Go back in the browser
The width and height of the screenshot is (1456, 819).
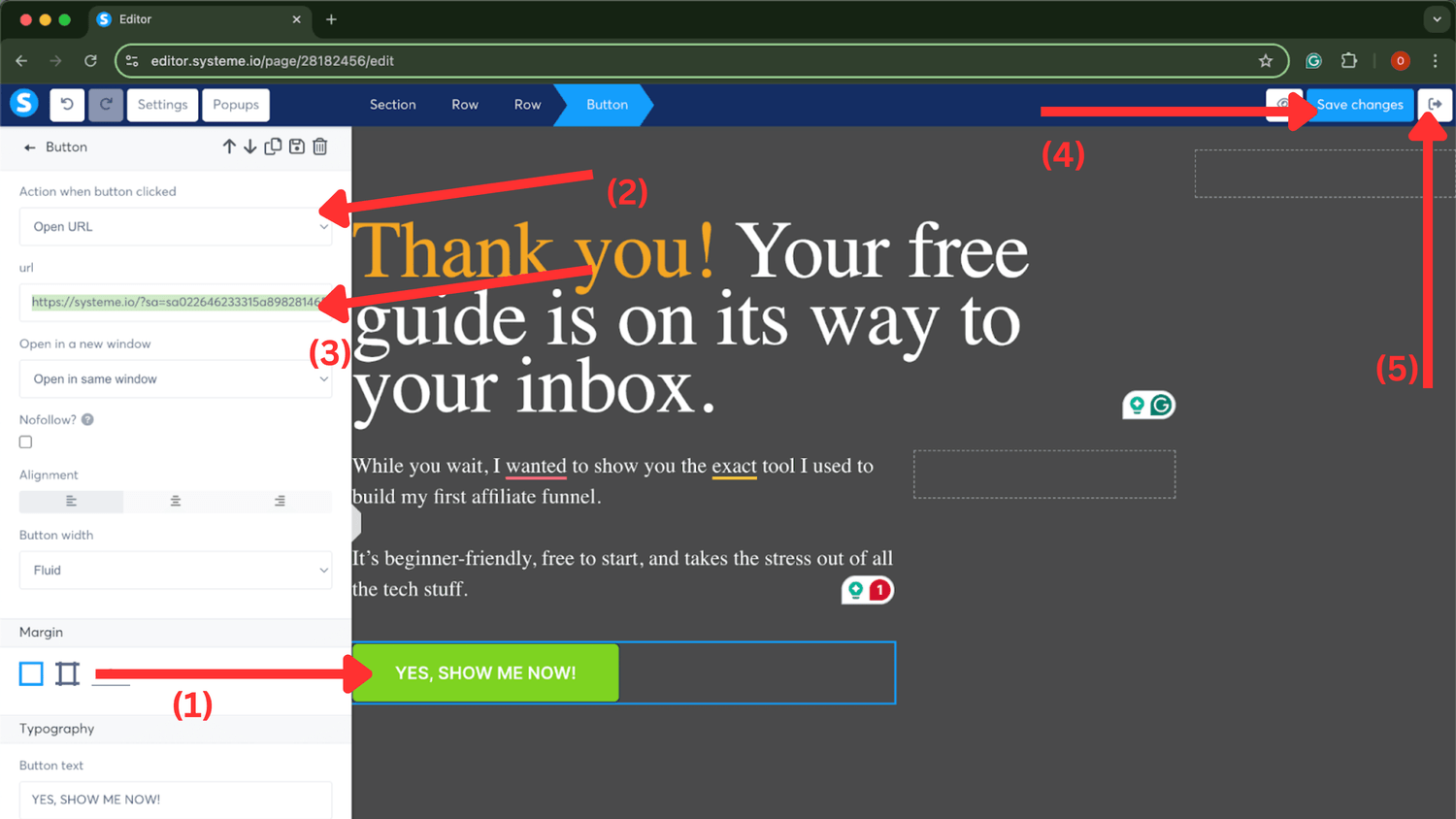pyautogui.click(x=21, y=60)
